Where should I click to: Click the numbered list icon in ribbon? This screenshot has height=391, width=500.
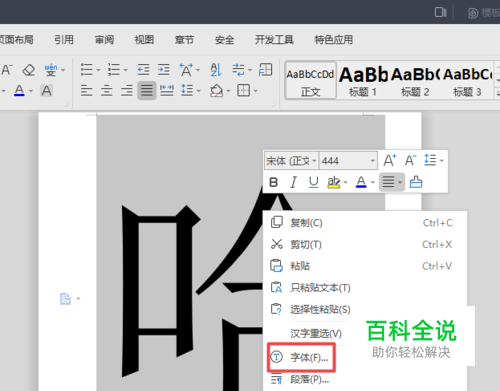(114, 70)
